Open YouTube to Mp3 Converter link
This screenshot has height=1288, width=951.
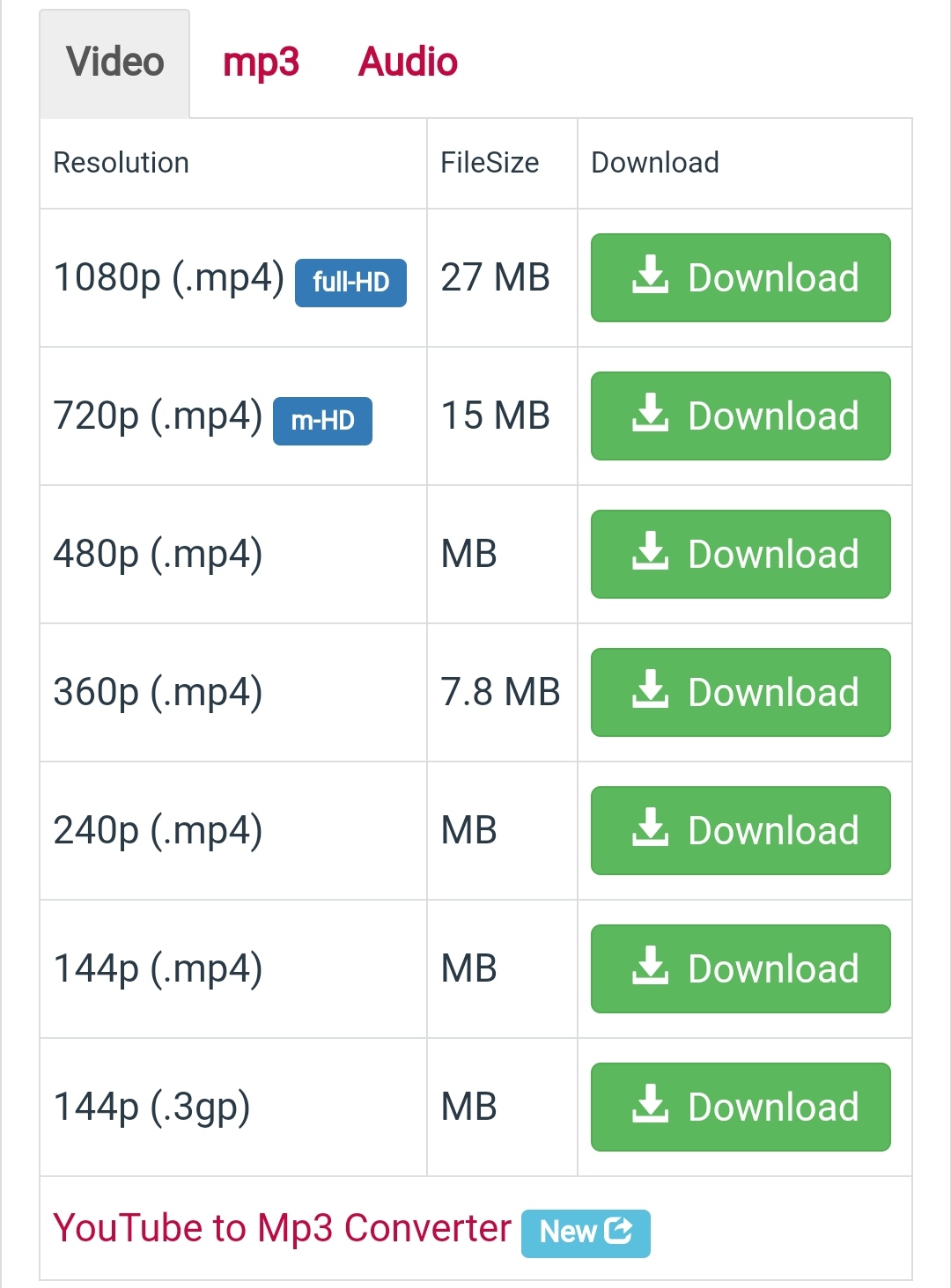[282, 1227]
